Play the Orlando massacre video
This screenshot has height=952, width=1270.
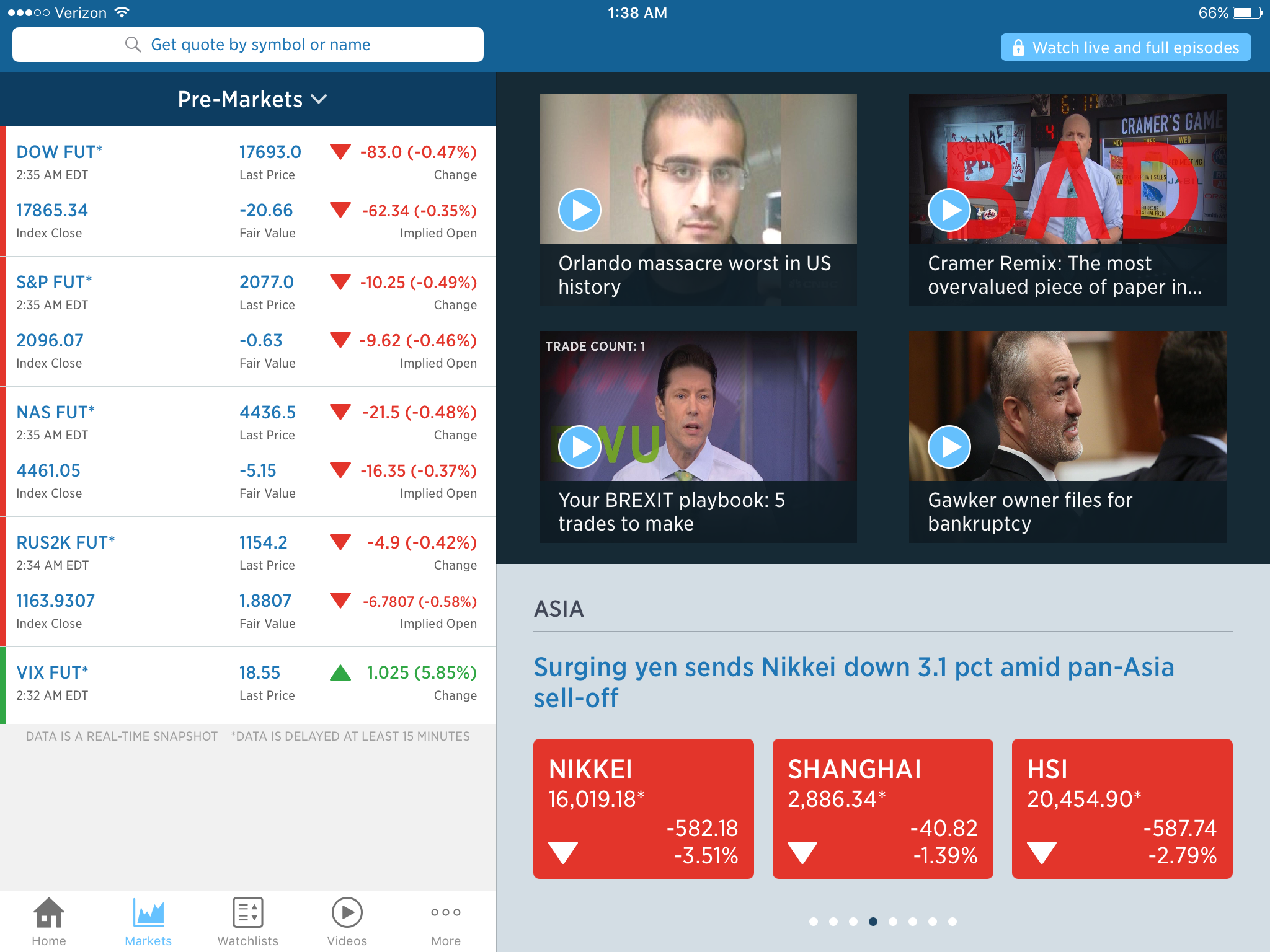coord(580,210)
